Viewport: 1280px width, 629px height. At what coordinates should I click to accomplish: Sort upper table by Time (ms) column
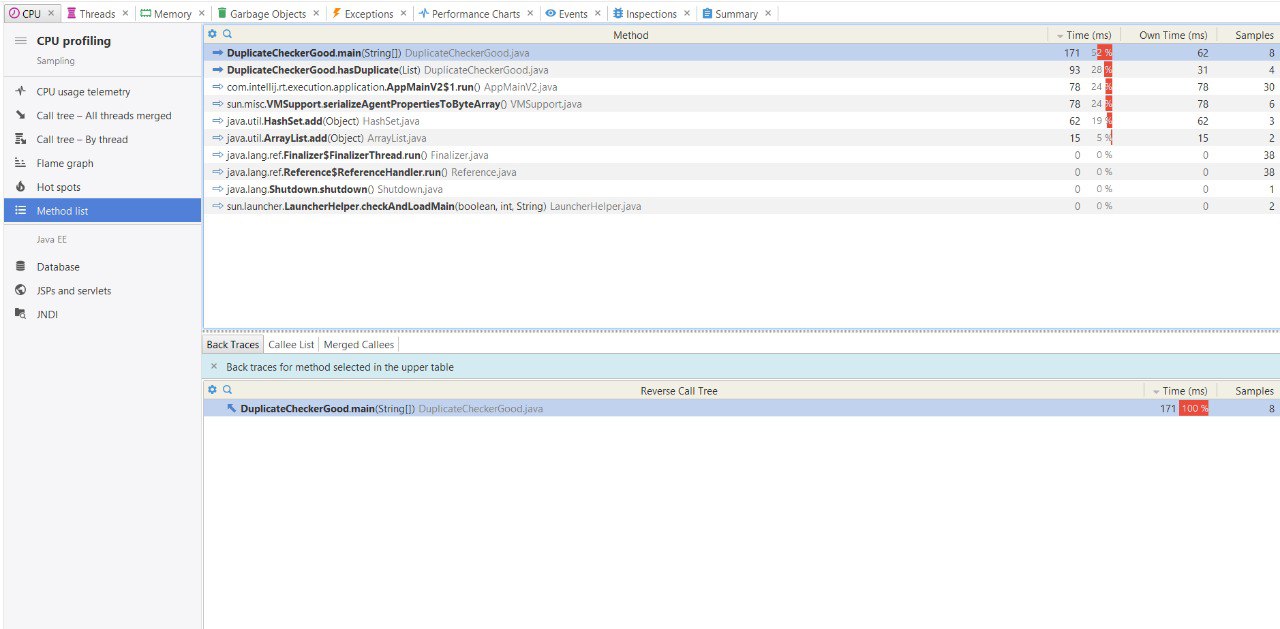pos(1084,35)
